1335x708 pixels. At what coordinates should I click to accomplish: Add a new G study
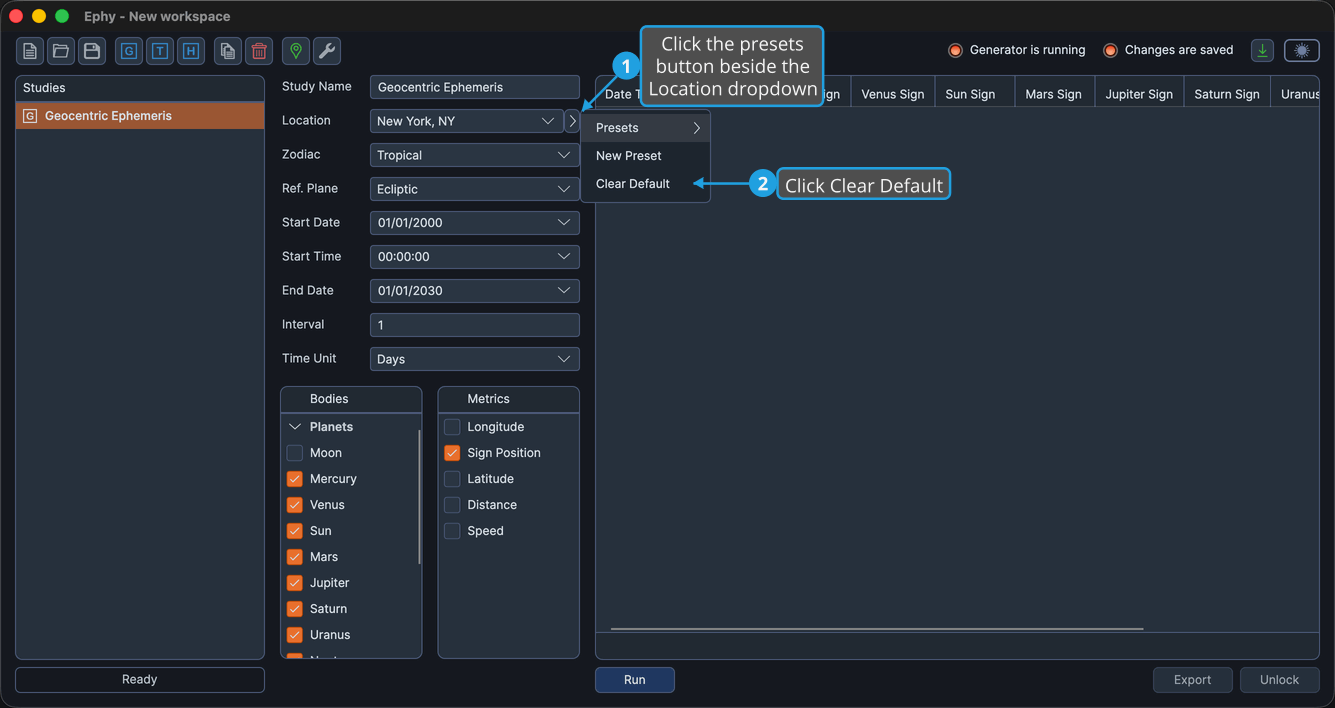click(129, 51)
